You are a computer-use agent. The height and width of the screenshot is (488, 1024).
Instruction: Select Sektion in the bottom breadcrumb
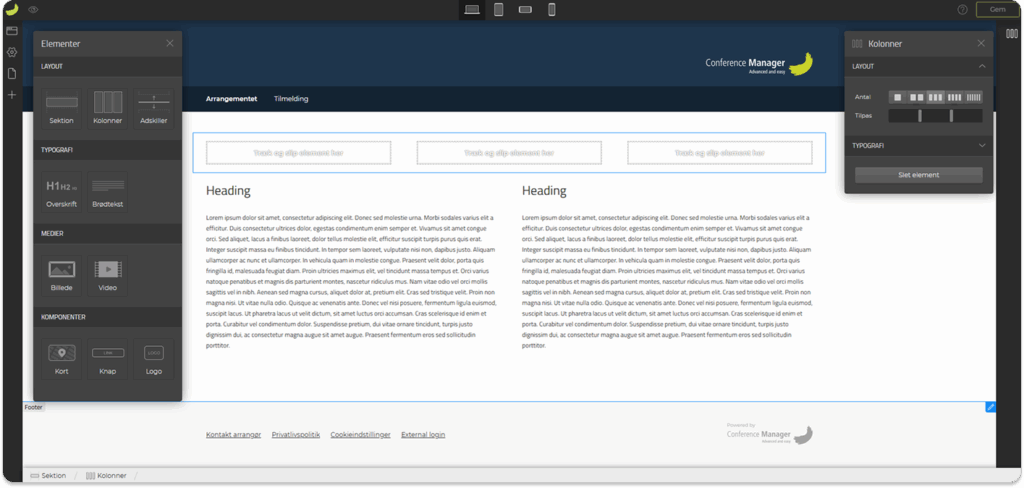(x=48, y=476)
